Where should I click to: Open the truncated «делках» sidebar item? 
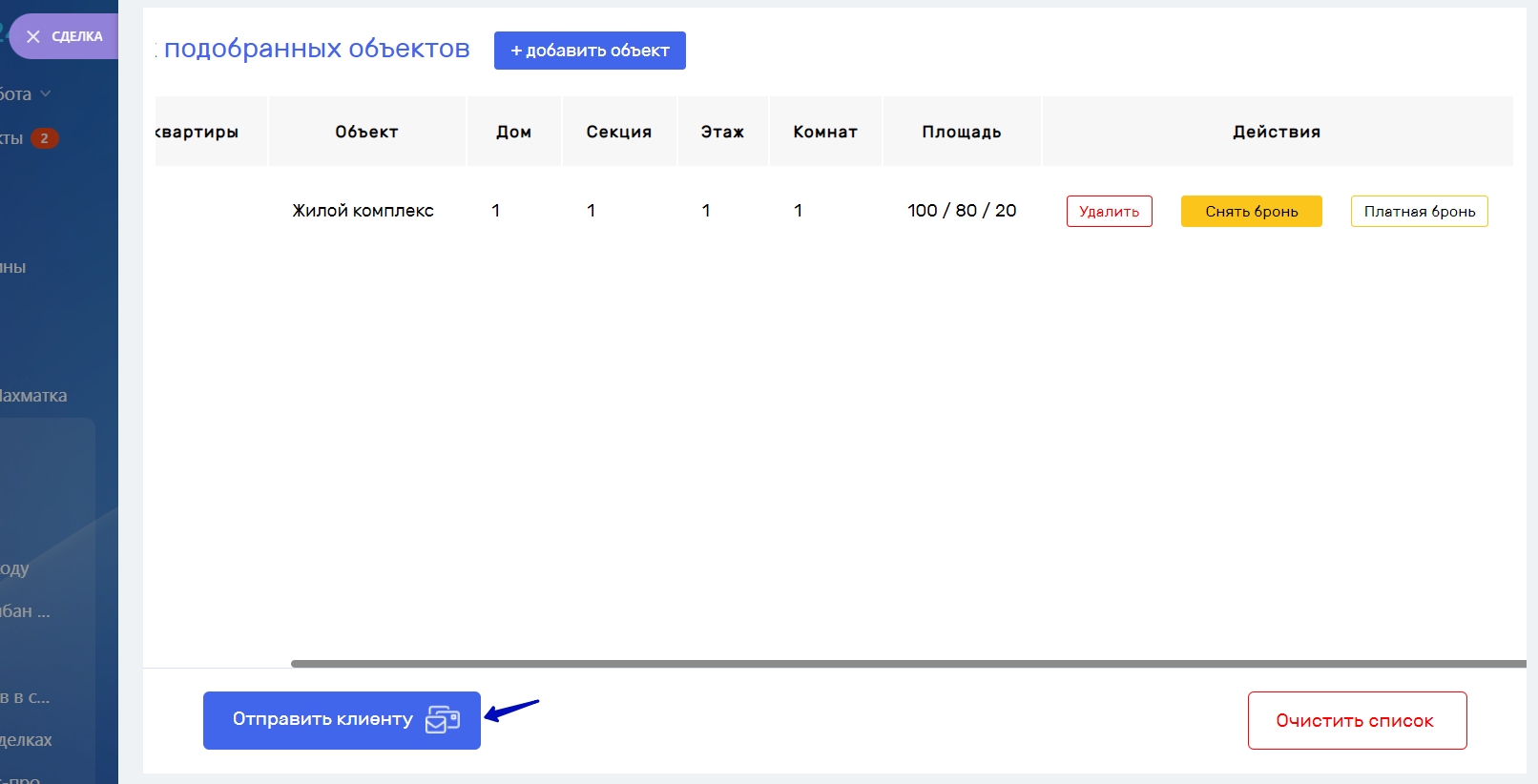click(27, 740)
